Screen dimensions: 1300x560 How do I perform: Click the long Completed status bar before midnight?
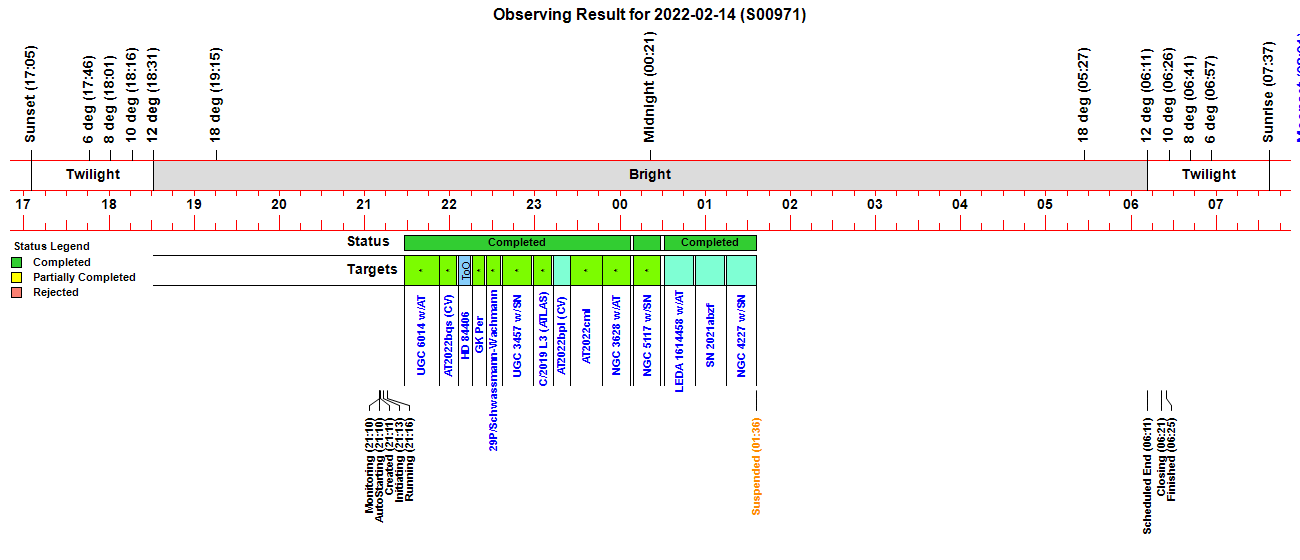pyautogui.click(x=517, y=242)
